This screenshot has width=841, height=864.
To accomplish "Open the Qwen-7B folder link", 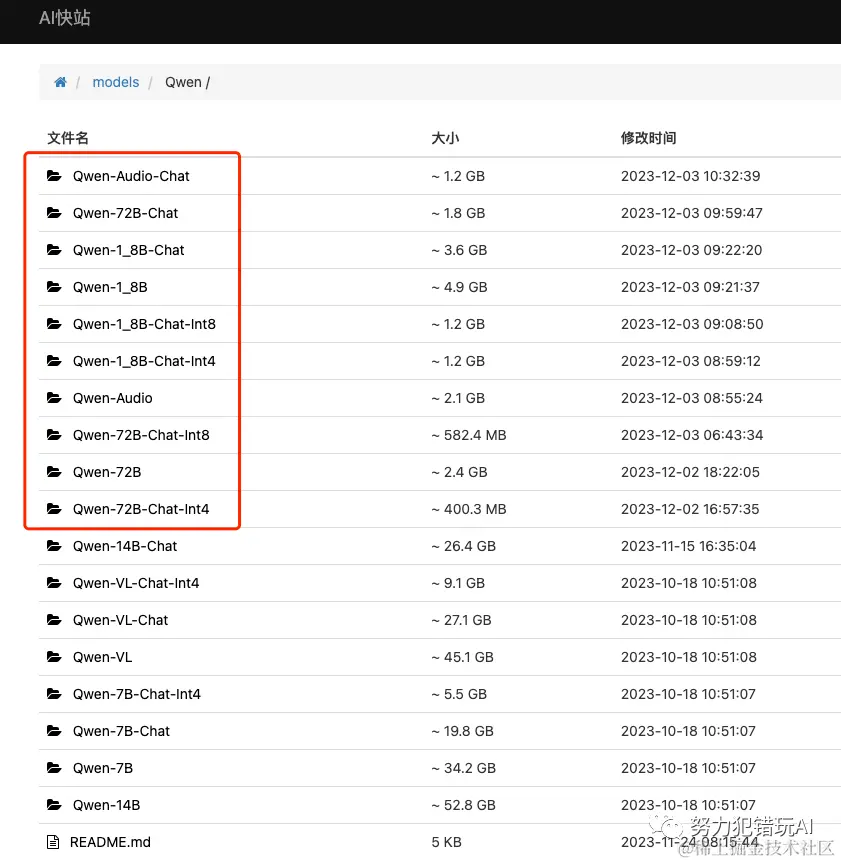I will click(x=103, y=768).
